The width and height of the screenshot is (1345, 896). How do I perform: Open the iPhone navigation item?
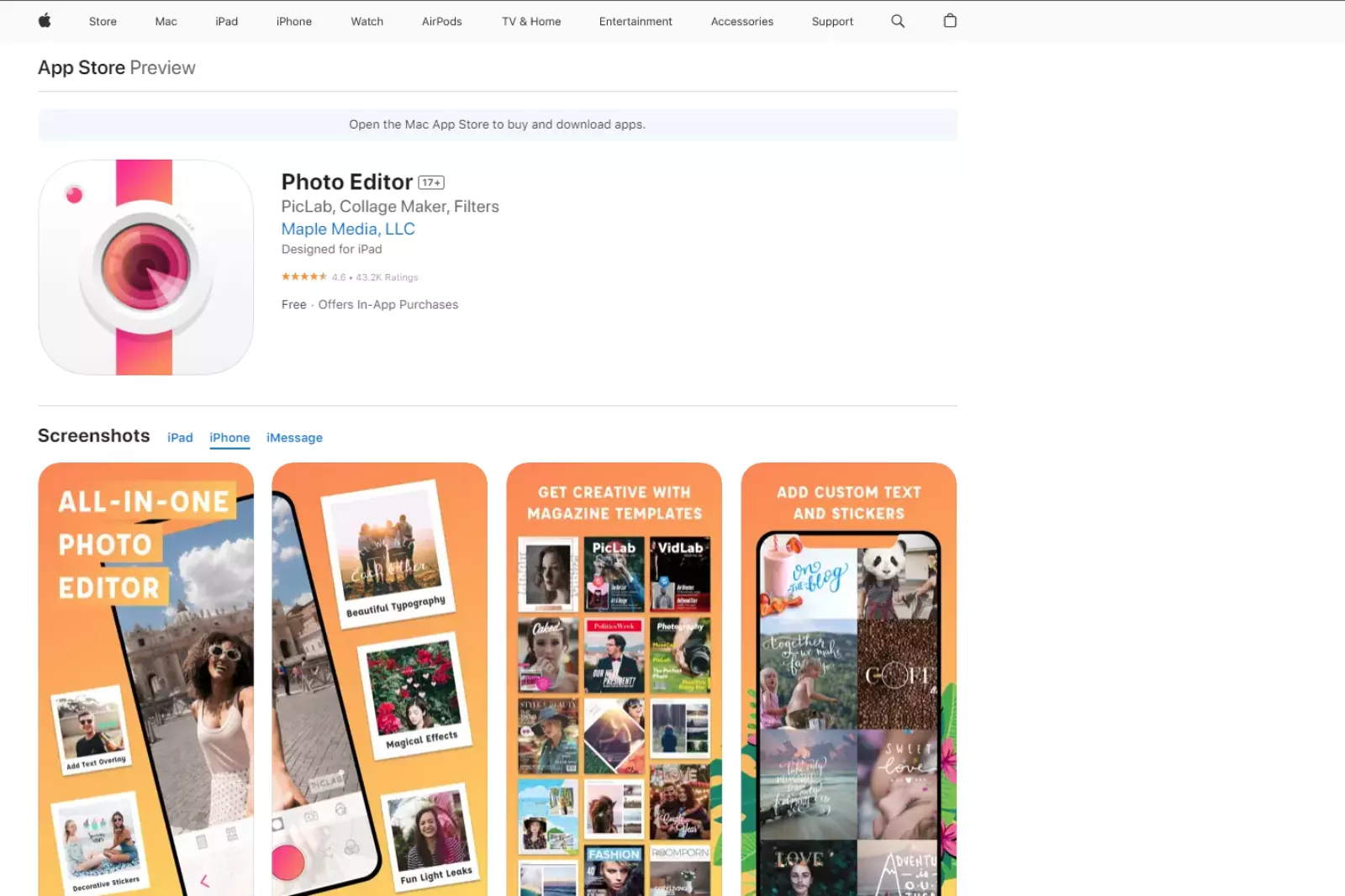(x=294, y=22)
